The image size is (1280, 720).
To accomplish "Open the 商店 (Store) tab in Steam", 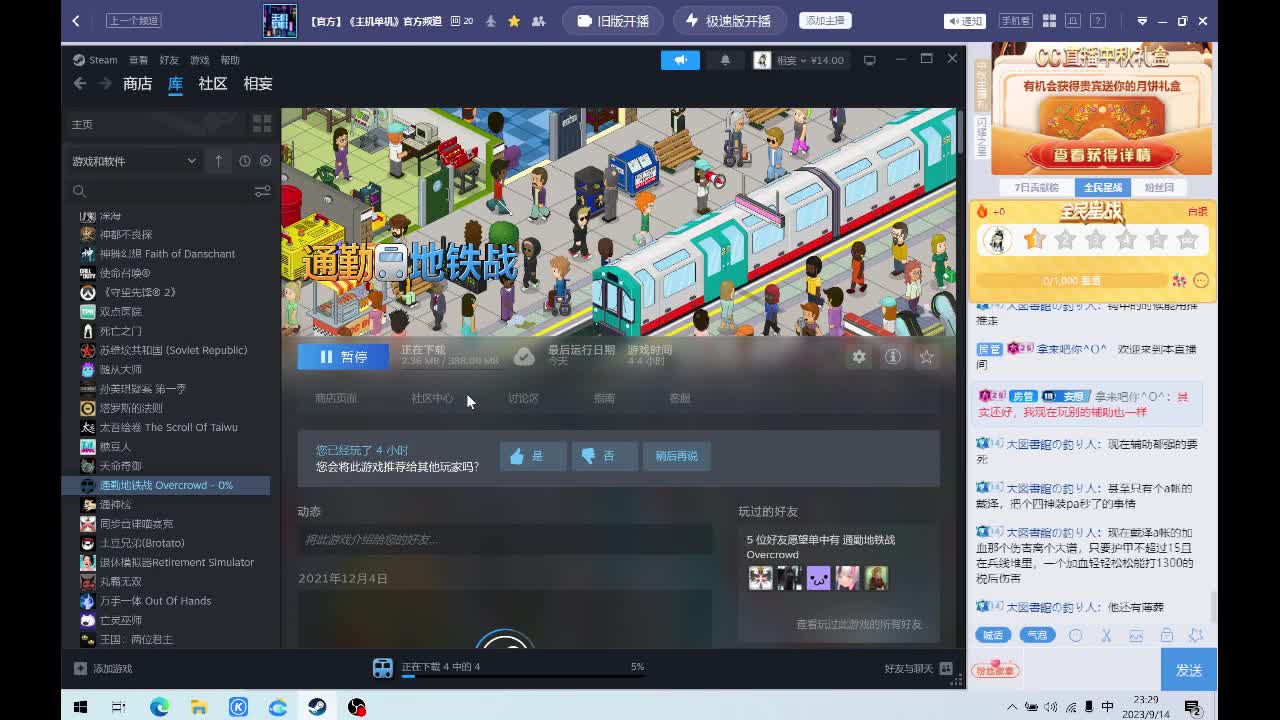I will click(x=137, y=84).
